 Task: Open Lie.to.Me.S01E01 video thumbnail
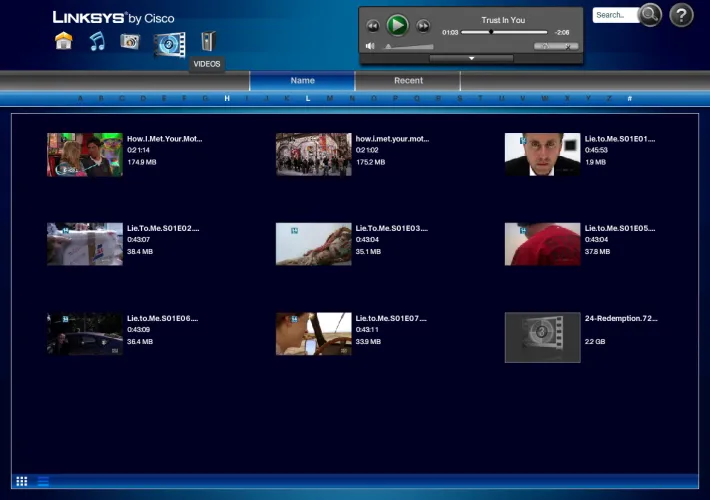(x=542, y=154)
